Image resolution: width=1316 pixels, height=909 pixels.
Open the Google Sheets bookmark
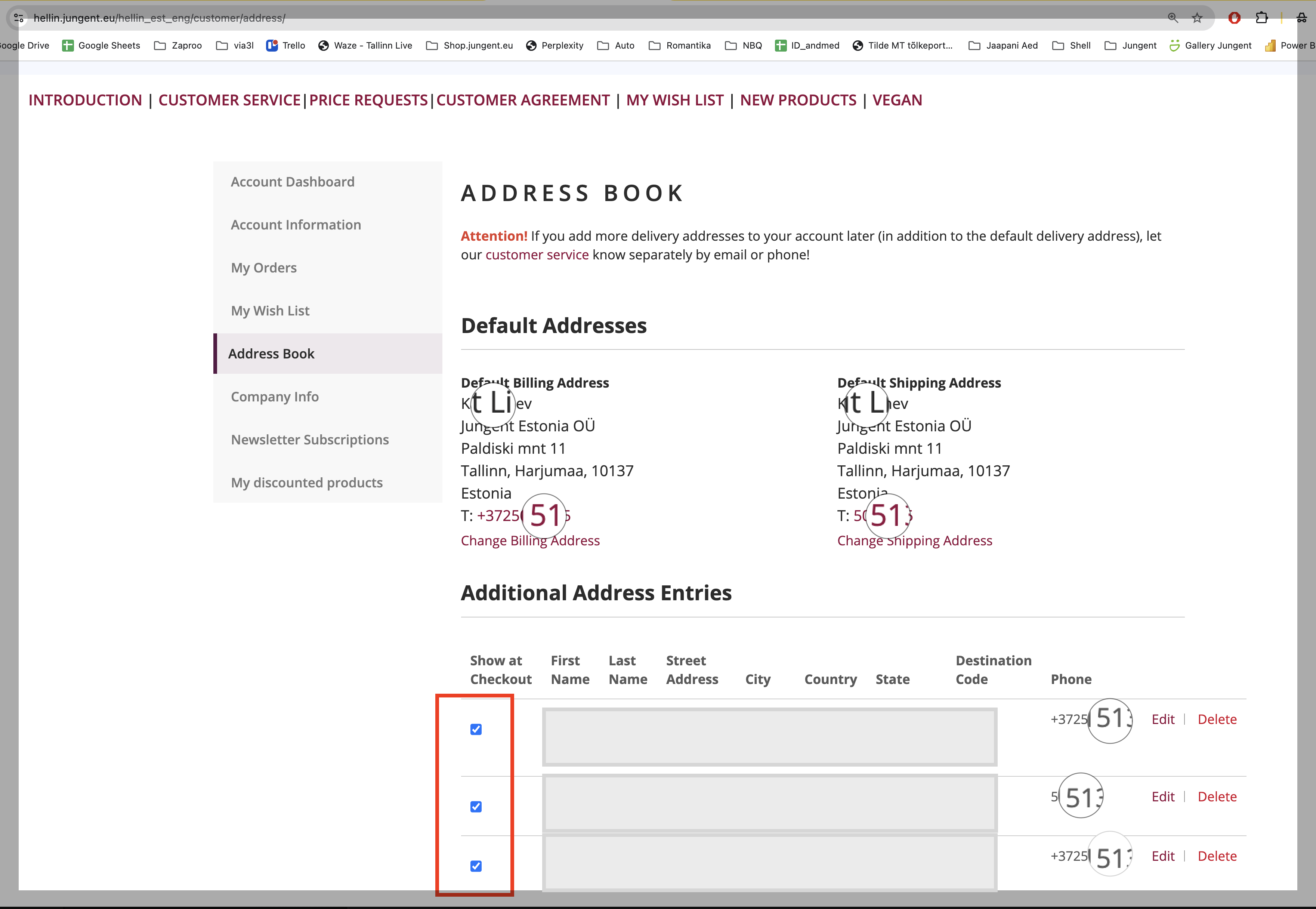coord(101,46)
